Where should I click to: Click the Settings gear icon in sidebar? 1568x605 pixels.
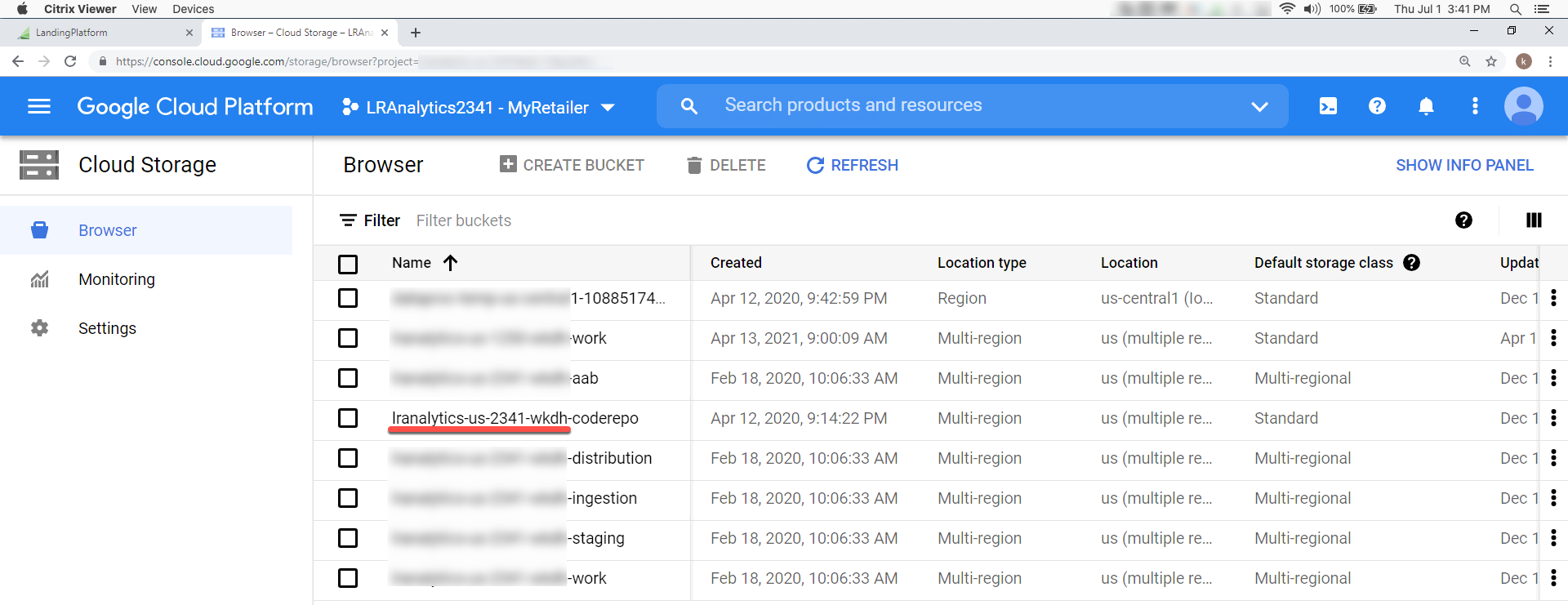coord(39,328)
